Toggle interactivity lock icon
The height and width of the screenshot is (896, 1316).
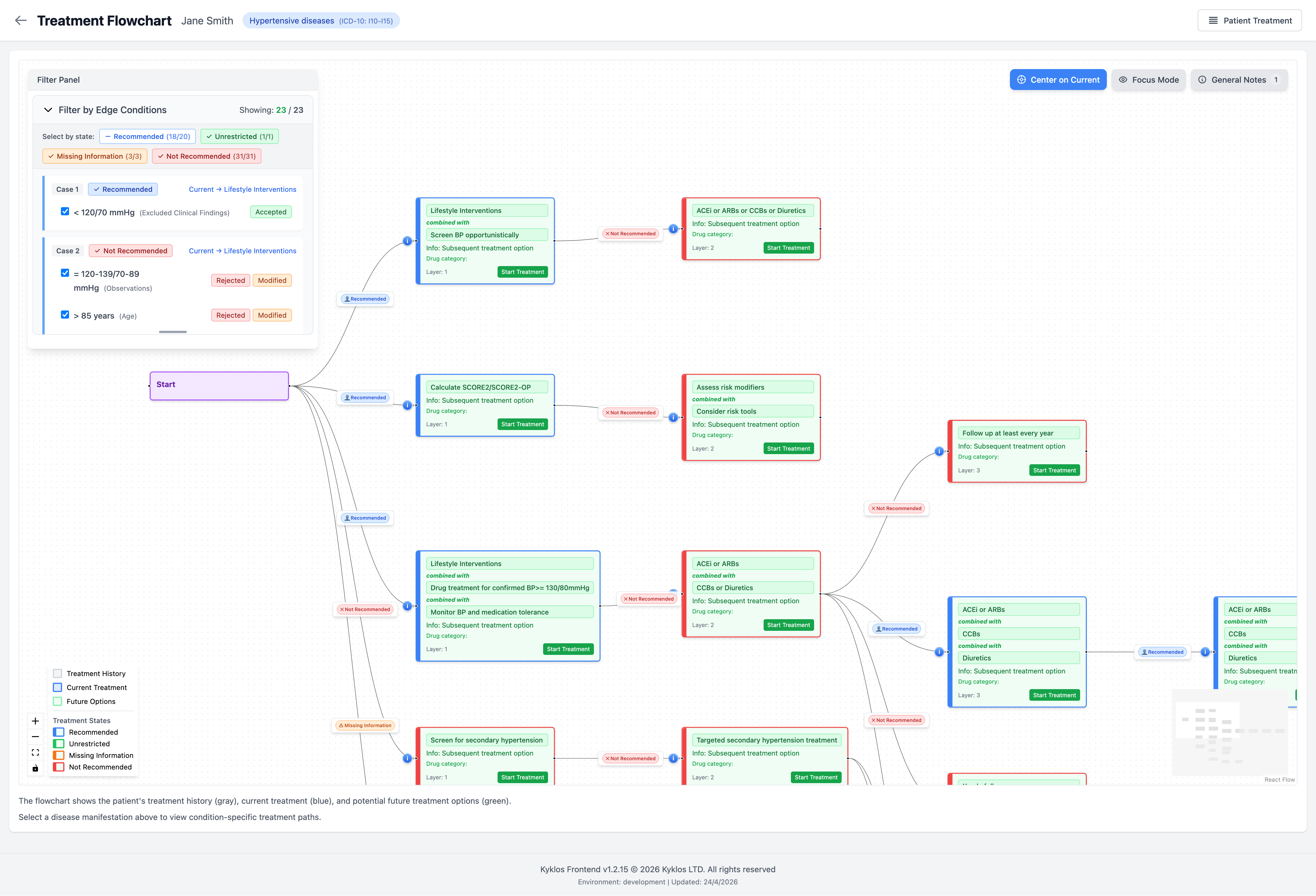[35, 768]
